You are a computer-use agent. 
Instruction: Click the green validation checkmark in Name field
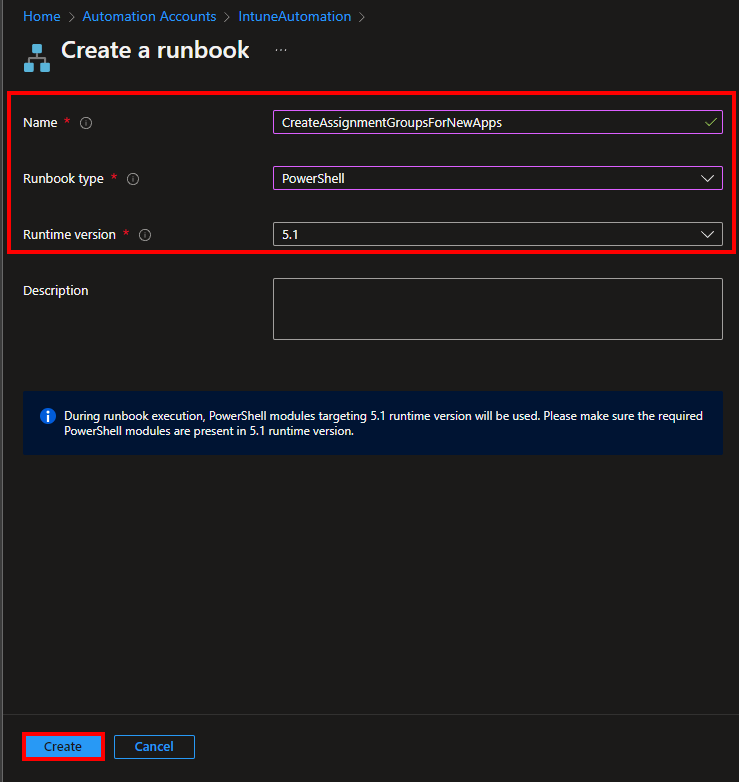pyautogui.click(x=710, y=122)
